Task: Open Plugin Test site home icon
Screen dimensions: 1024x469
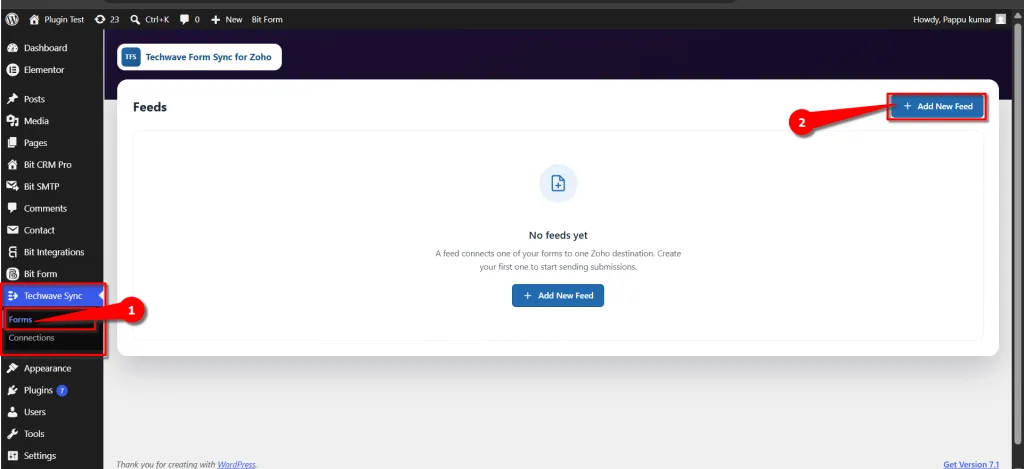Action: (34, 20)
